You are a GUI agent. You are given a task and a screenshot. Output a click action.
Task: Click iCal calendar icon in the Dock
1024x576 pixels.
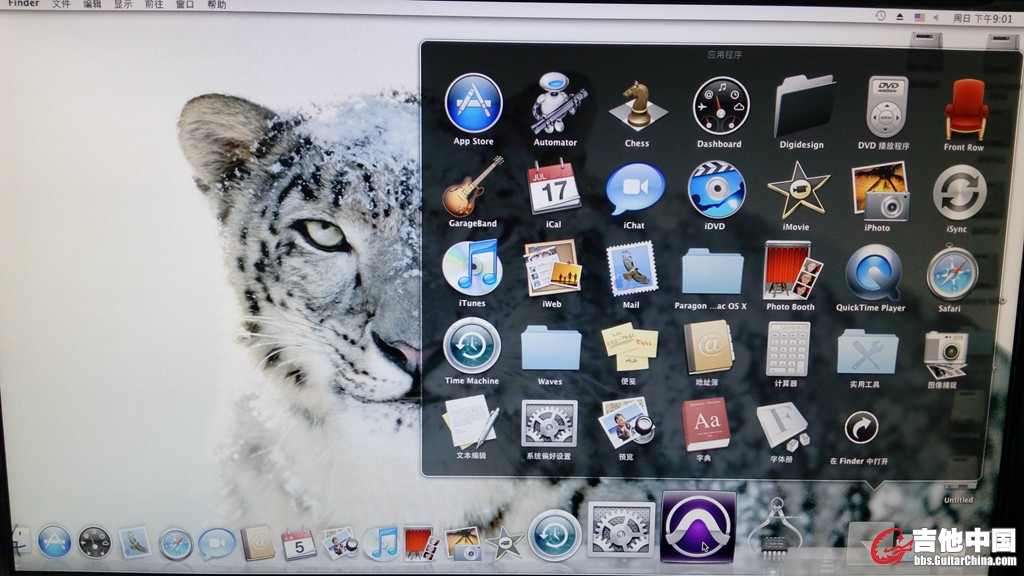[298, 544]
